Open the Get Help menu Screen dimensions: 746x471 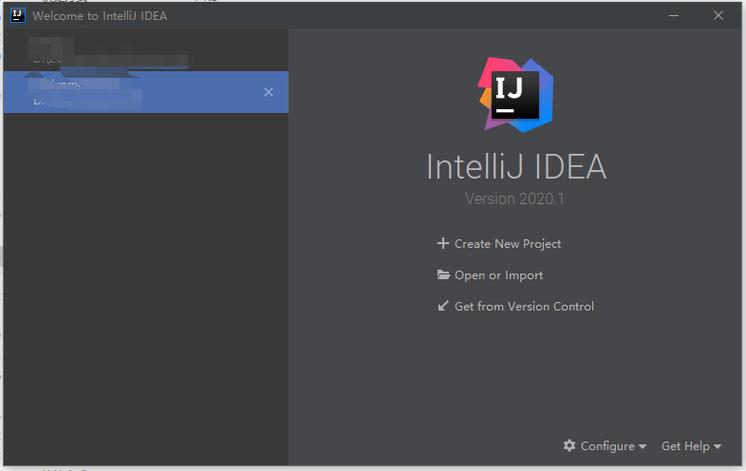point(691,446)
